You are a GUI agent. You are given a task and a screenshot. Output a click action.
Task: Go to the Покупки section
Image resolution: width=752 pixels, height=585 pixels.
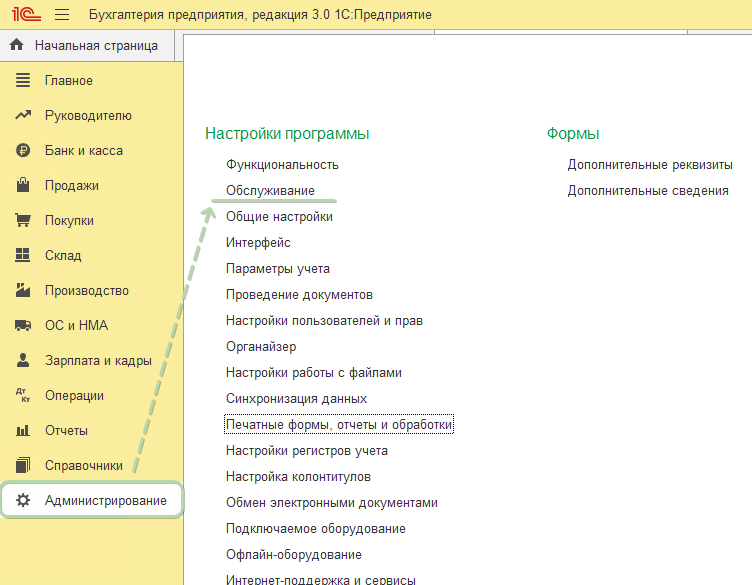91,220
